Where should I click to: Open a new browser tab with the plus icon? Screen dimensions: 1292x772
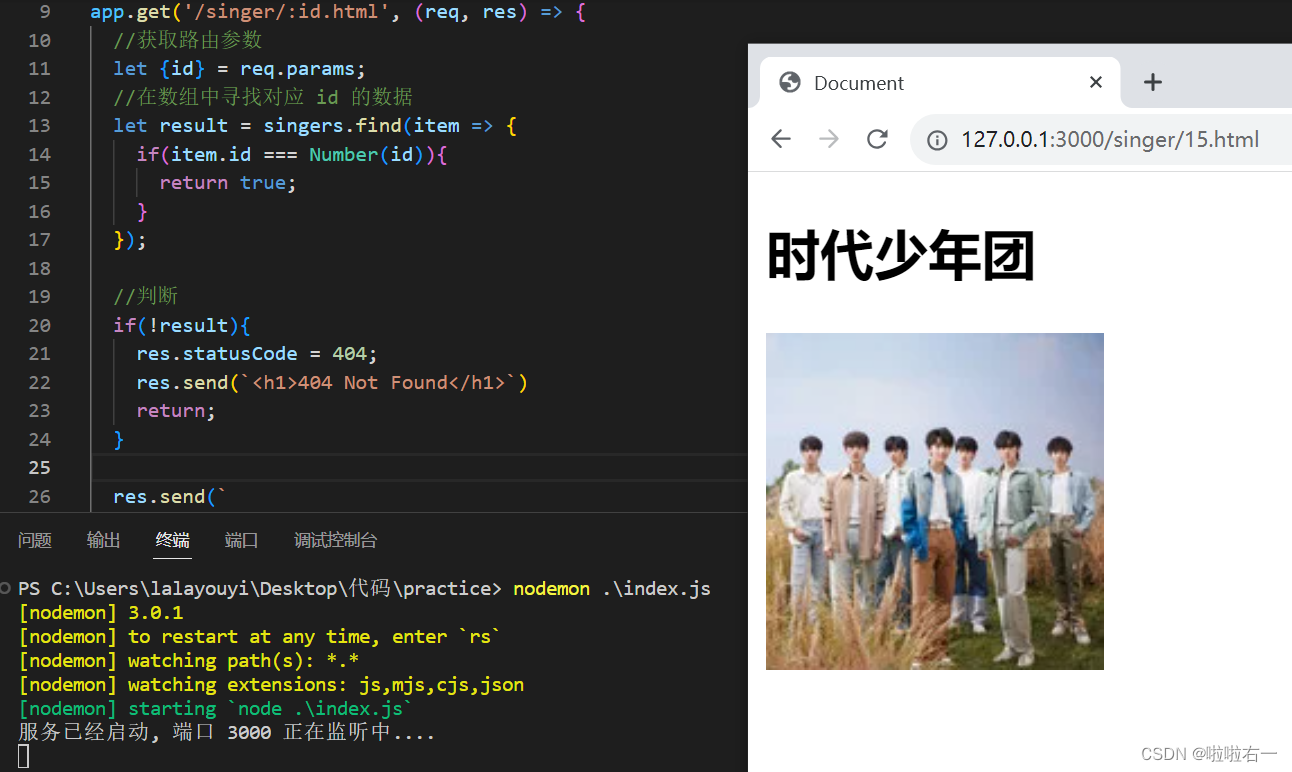click(x=1152, y=83)
